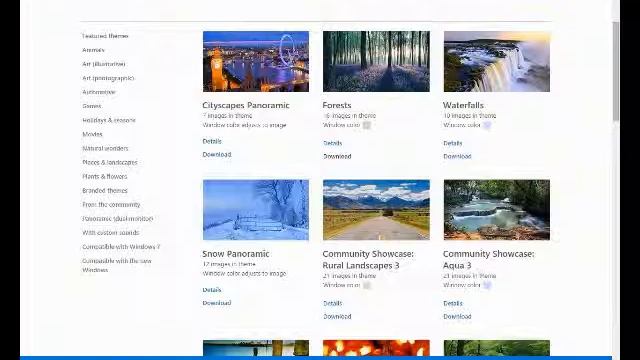The height and width of the screenshot is (360, 640).
Task: Click '10 images in theme' under Waterfalls
Action: click(x=470, y=116)
